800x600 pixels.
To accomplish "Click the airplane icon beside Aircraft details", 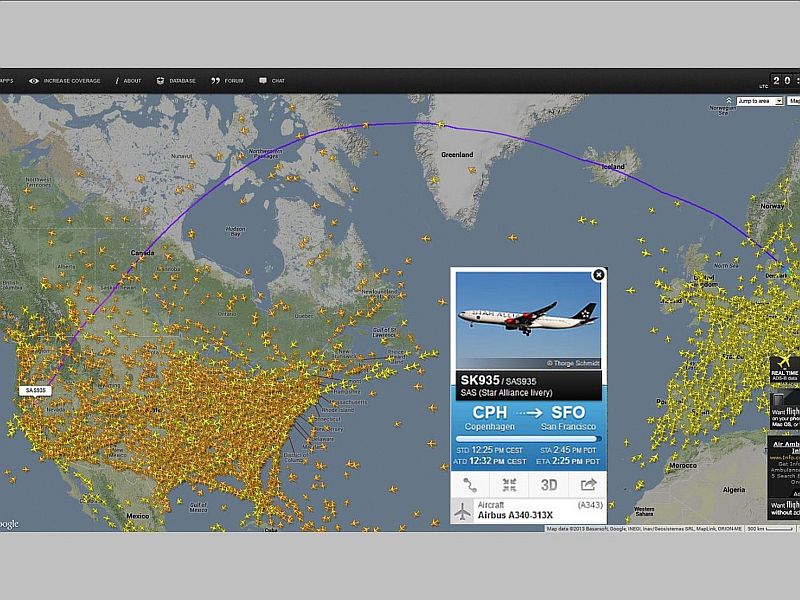I will click(462, 511).
